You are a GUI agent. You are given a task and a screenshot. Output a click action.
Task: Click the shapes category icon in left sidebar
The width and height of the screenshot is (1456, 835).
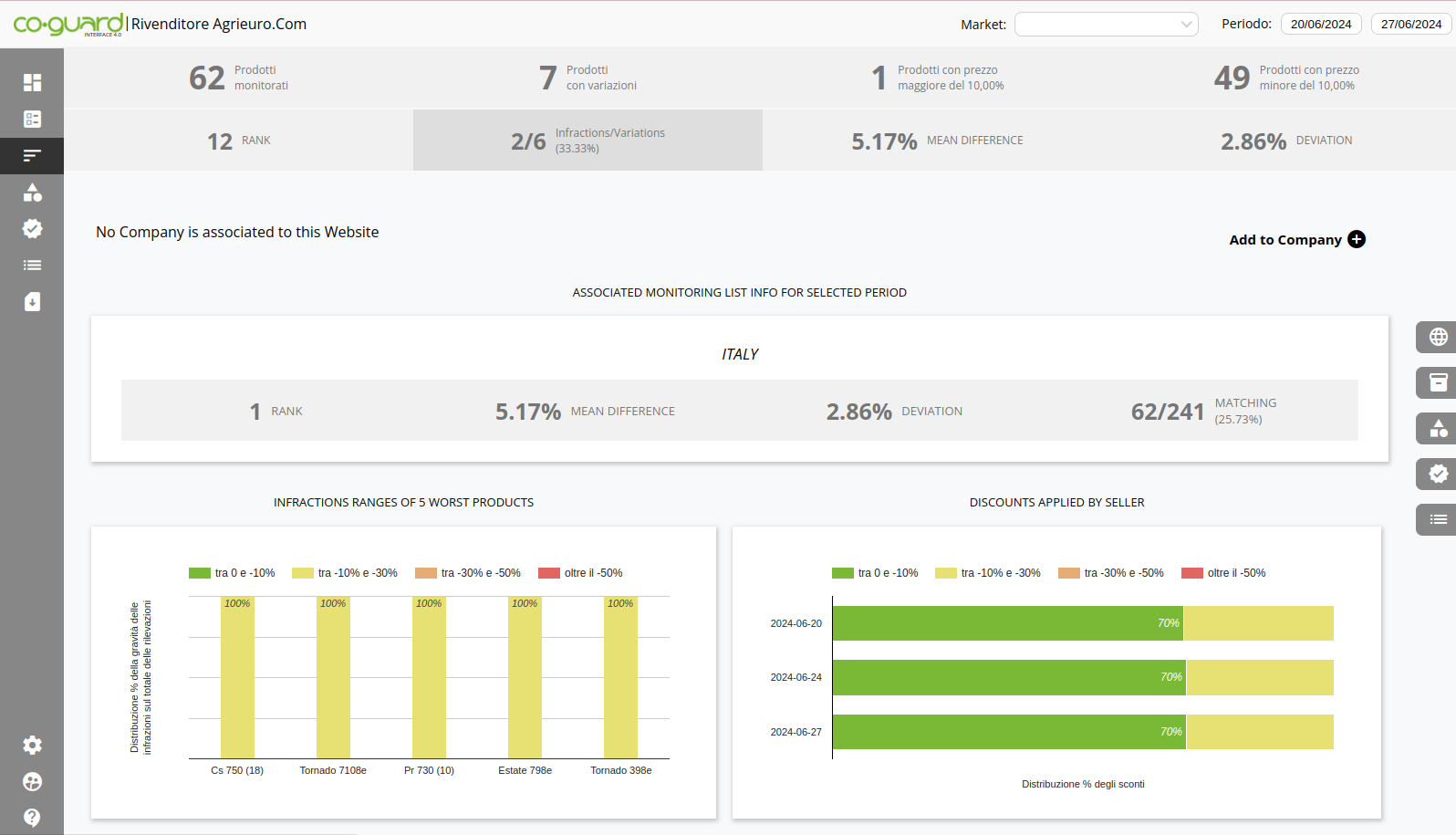(x=32, y=193)
